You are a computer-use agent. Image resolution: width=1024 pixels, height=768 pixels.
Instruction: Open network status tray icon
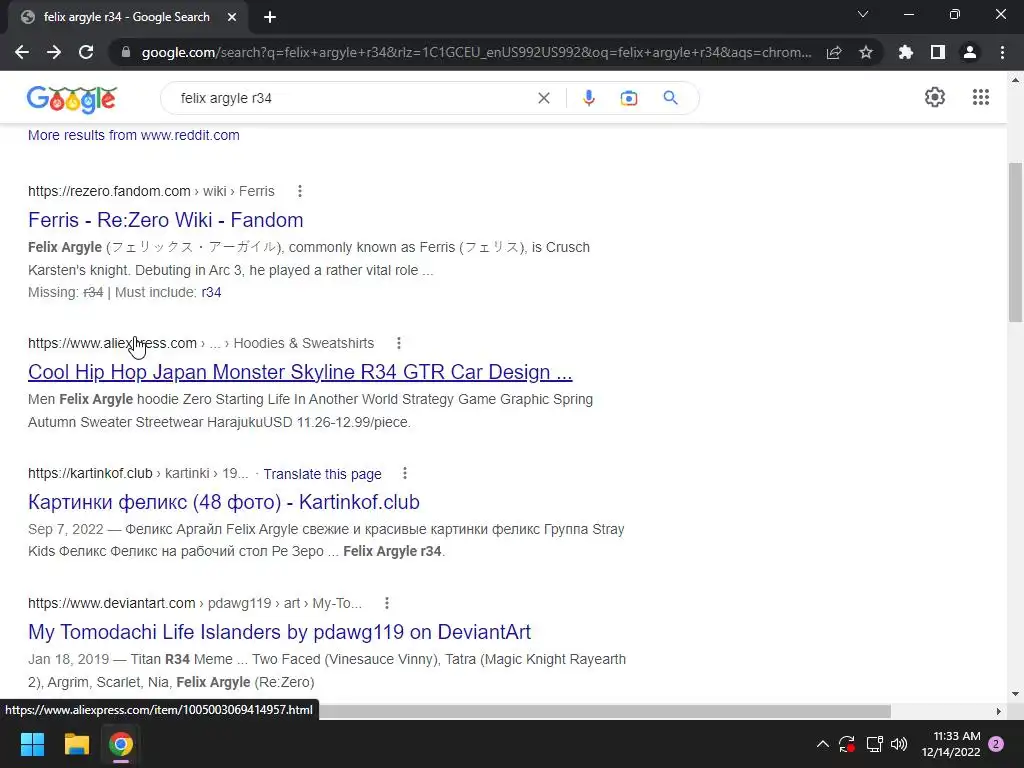pyautogui.click(x=874, y=744)
